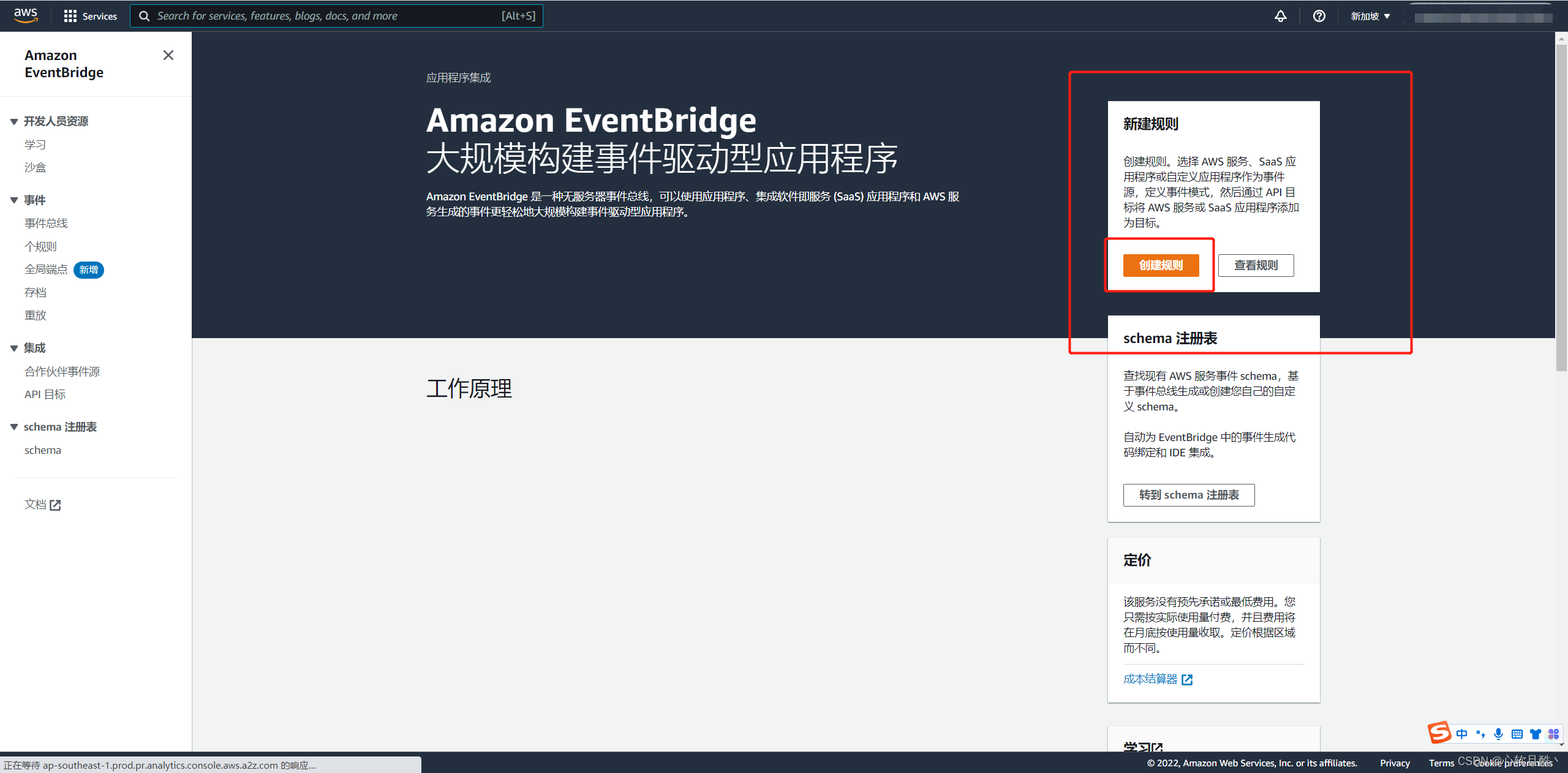Open 全局端点 in the sidebar

coord(46,270)
